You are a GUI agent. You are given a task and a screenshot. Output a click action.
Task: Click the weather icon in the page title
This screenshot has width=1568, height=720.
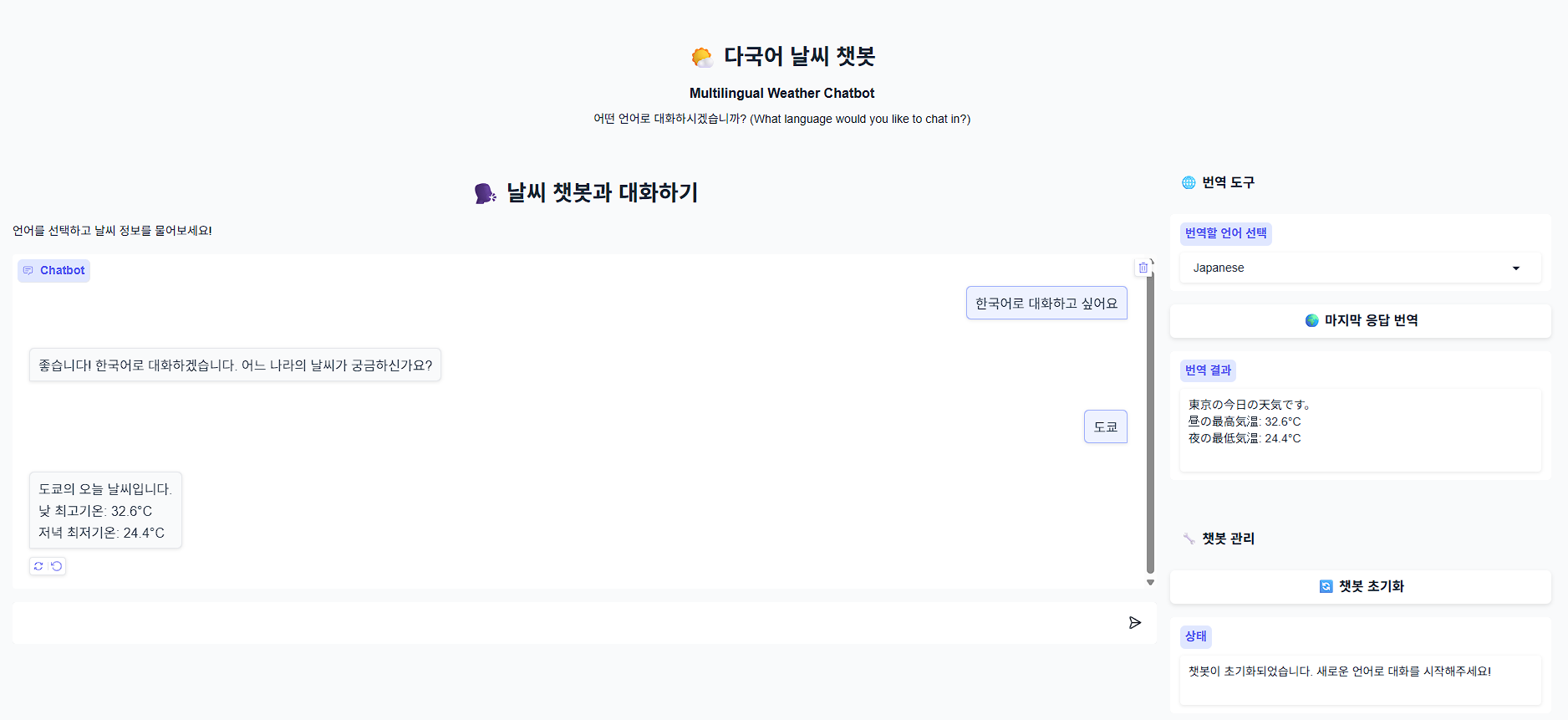[702, 57]
